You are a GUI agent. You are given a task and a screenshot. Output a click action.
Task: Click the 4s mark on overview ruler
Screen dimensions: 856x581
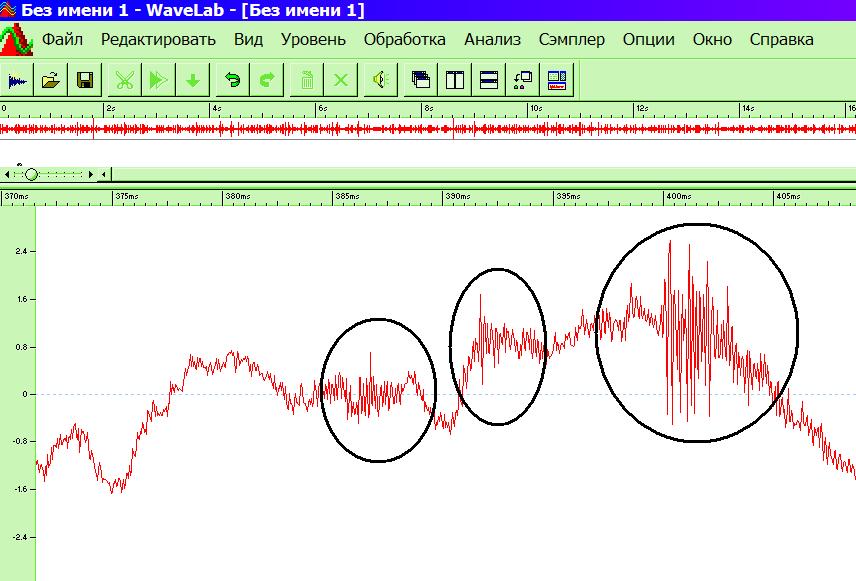point(216,108)
